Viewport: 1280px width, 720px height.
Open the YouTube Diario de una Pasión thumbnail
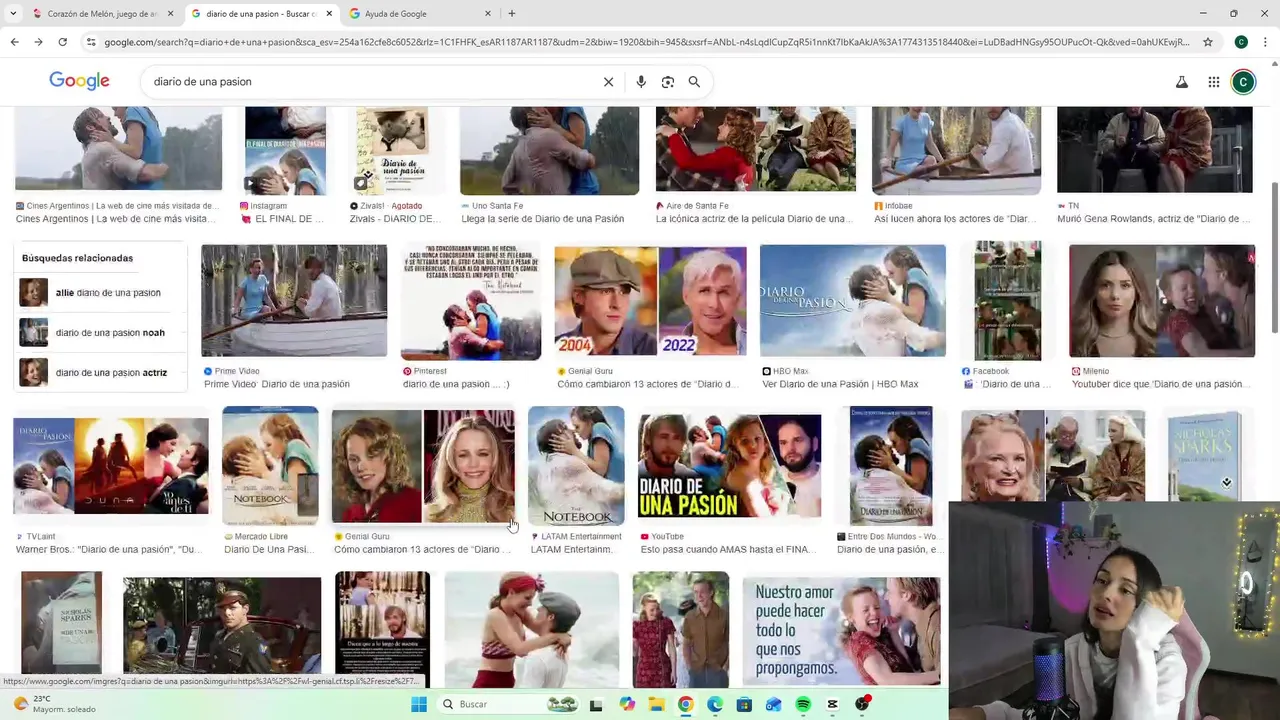(730, 466)
